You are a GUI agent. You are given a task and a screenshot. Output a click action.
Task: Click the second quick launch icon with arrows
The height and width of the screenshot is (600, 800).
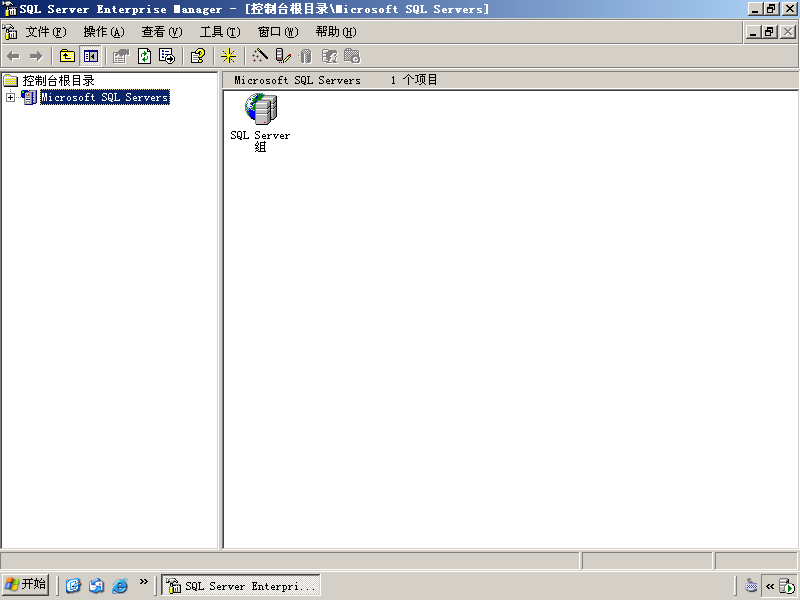pos(96,585)
